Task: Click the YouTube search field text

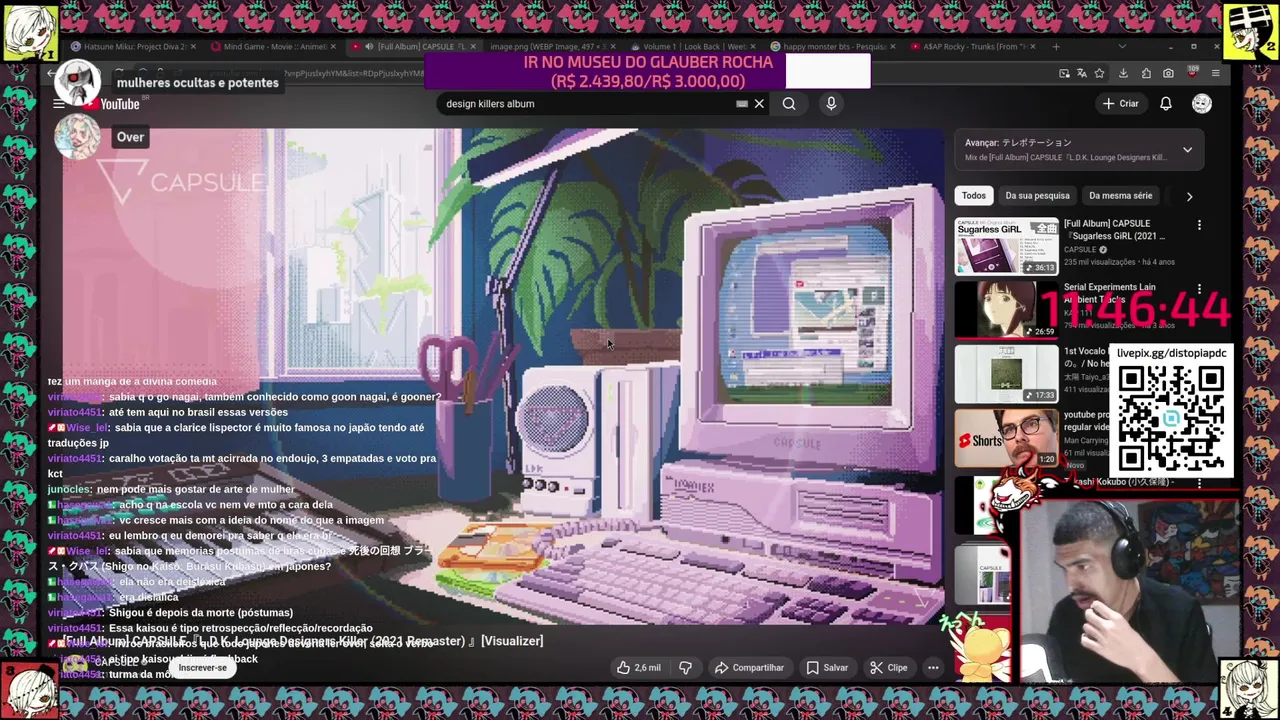Action: point(490,104)
